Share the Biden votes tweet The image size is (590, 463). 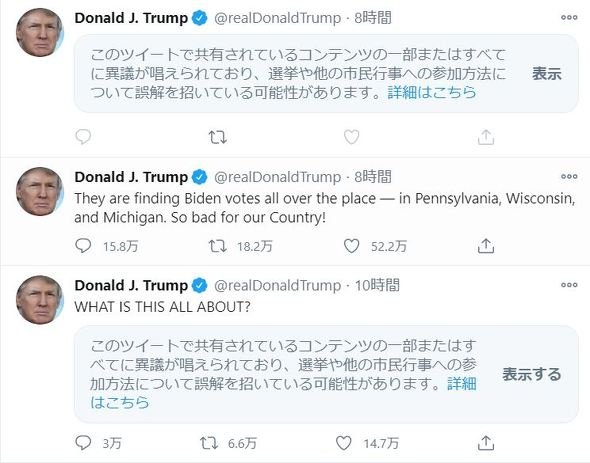486,246
